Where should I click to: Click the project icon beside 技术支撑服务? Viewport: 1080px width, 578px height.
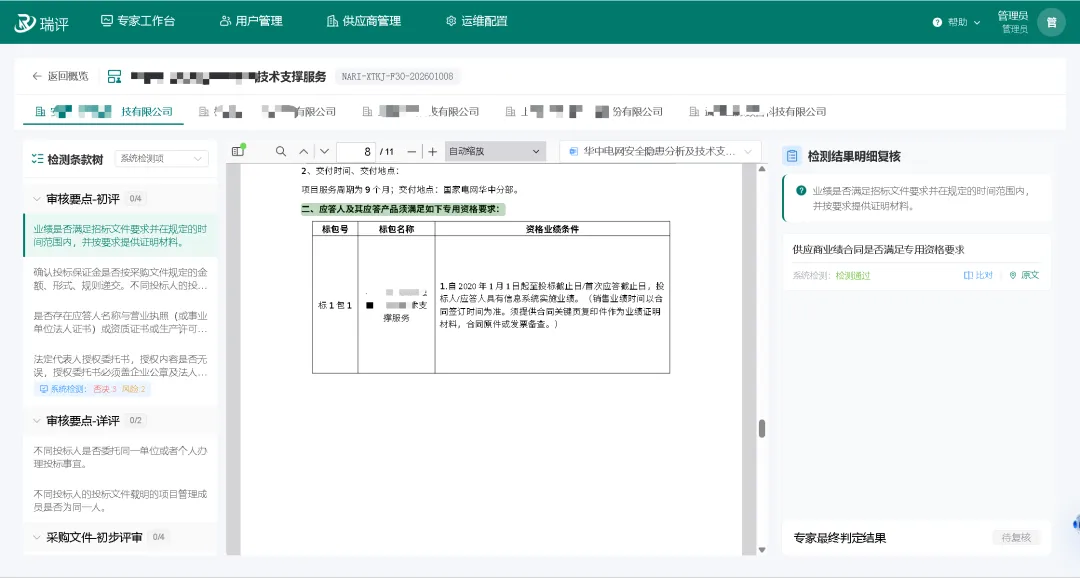coord(114,76)
